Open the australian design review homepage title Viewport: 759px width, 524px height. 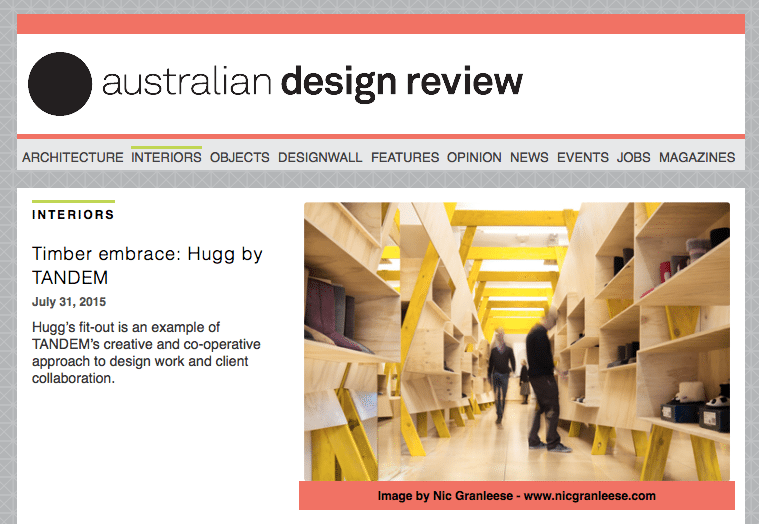tap(312, 83)
